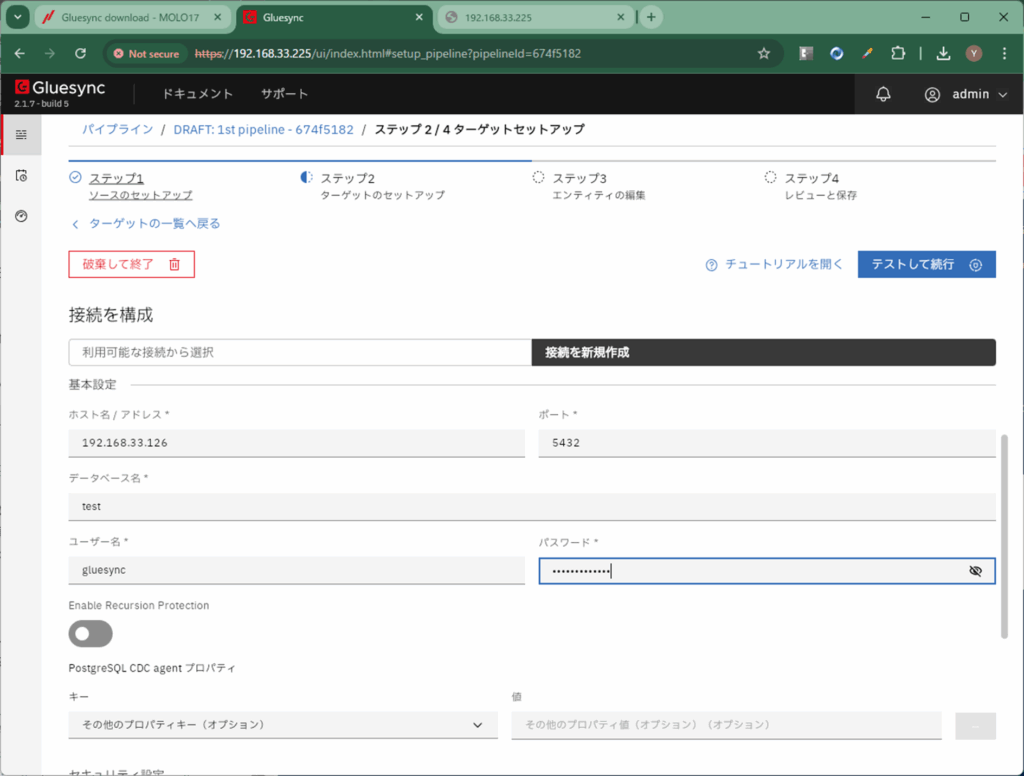Open the ドキュメント menu

pos(198,94)
